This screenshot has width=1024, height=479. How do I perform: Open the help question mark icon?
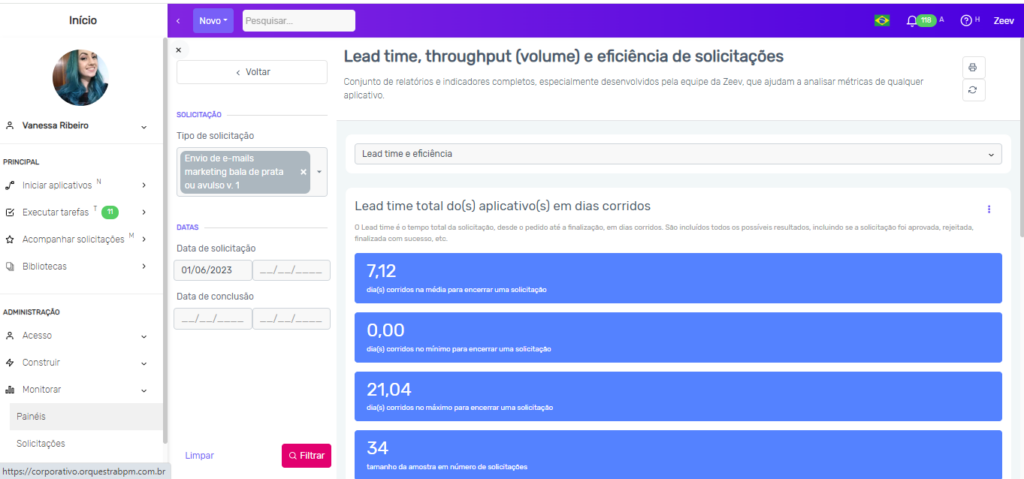[x=965, y=21]
